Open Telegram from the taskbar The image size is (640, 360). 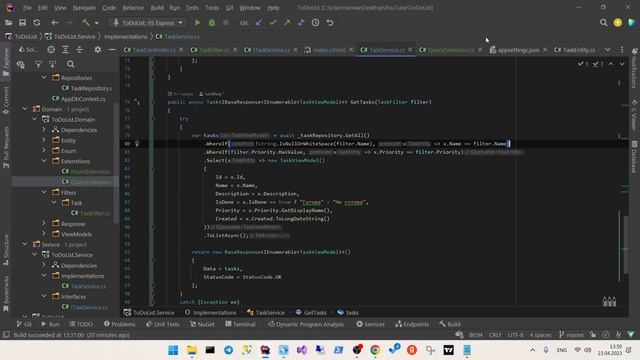[x=229, y=350]
